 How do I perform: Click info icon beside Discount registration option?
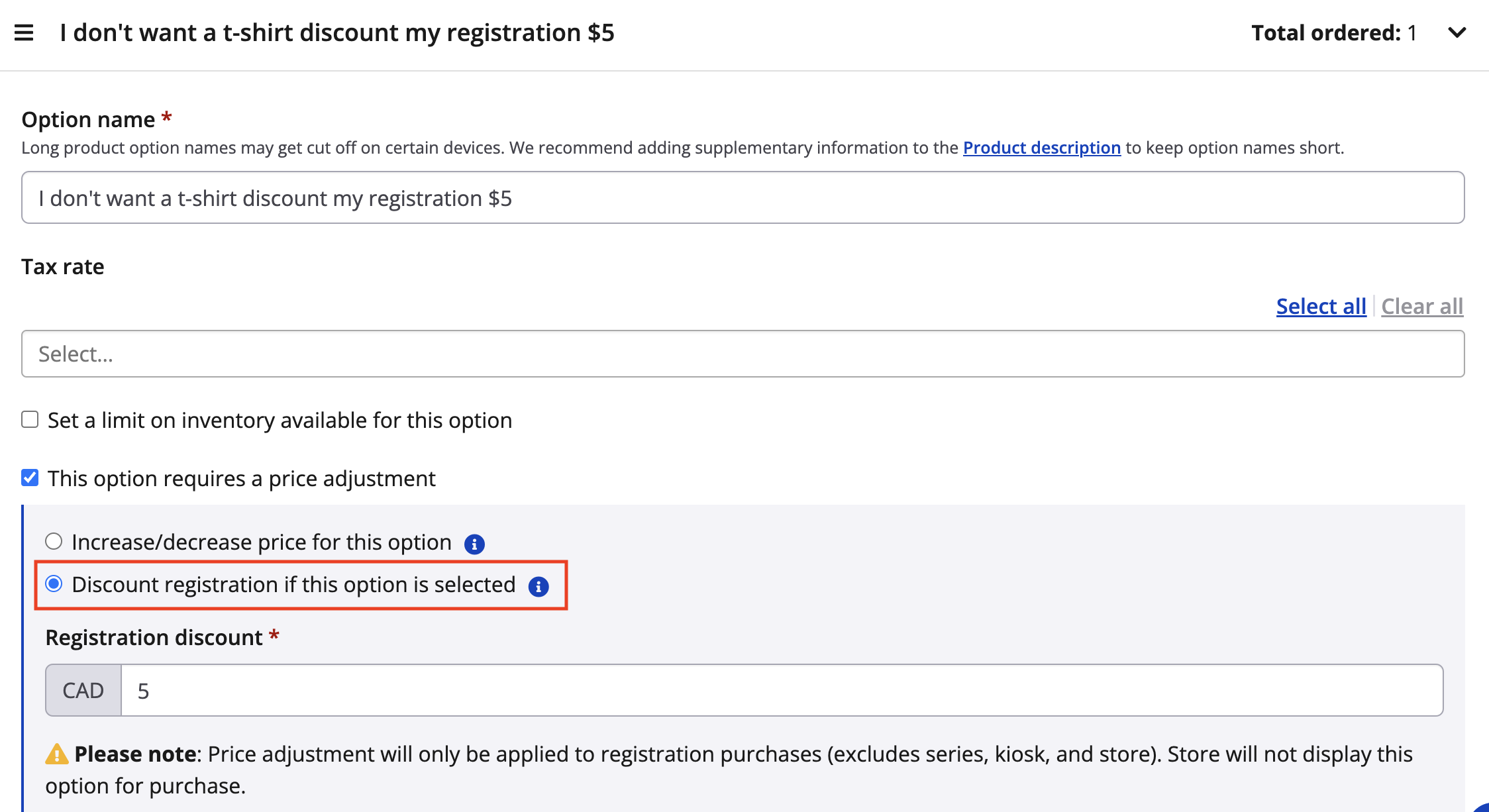(539, 587)
